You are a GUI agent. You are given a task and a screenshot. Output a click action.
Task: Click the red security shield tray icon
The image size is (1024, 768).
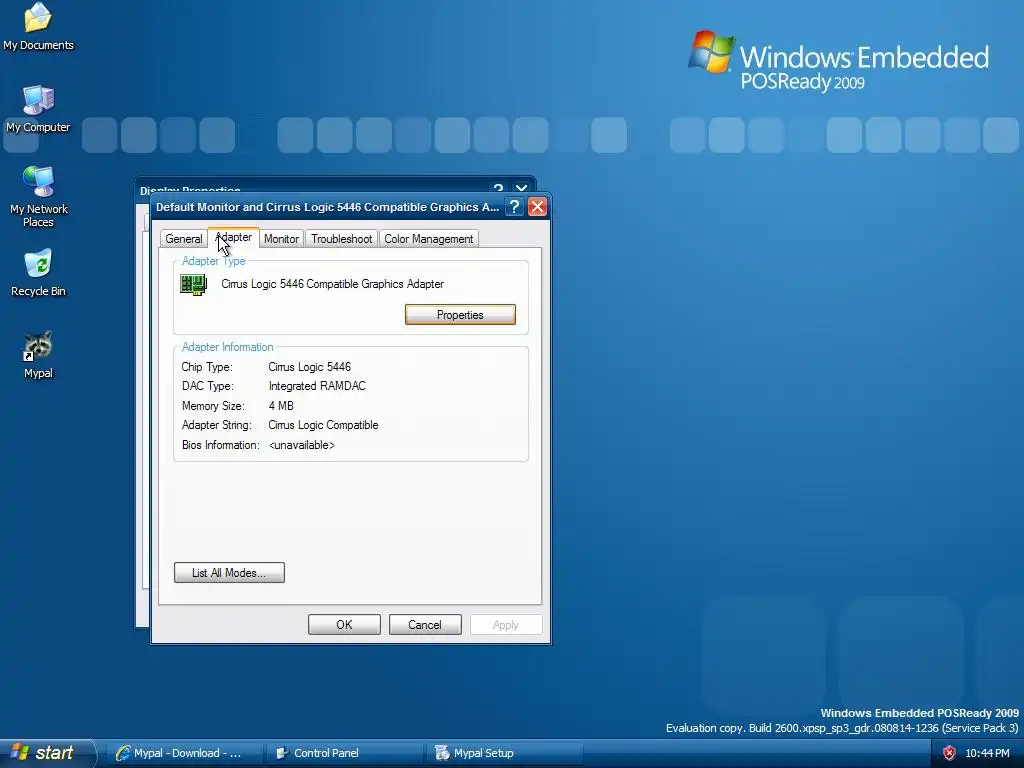click(x=949, y=753)
